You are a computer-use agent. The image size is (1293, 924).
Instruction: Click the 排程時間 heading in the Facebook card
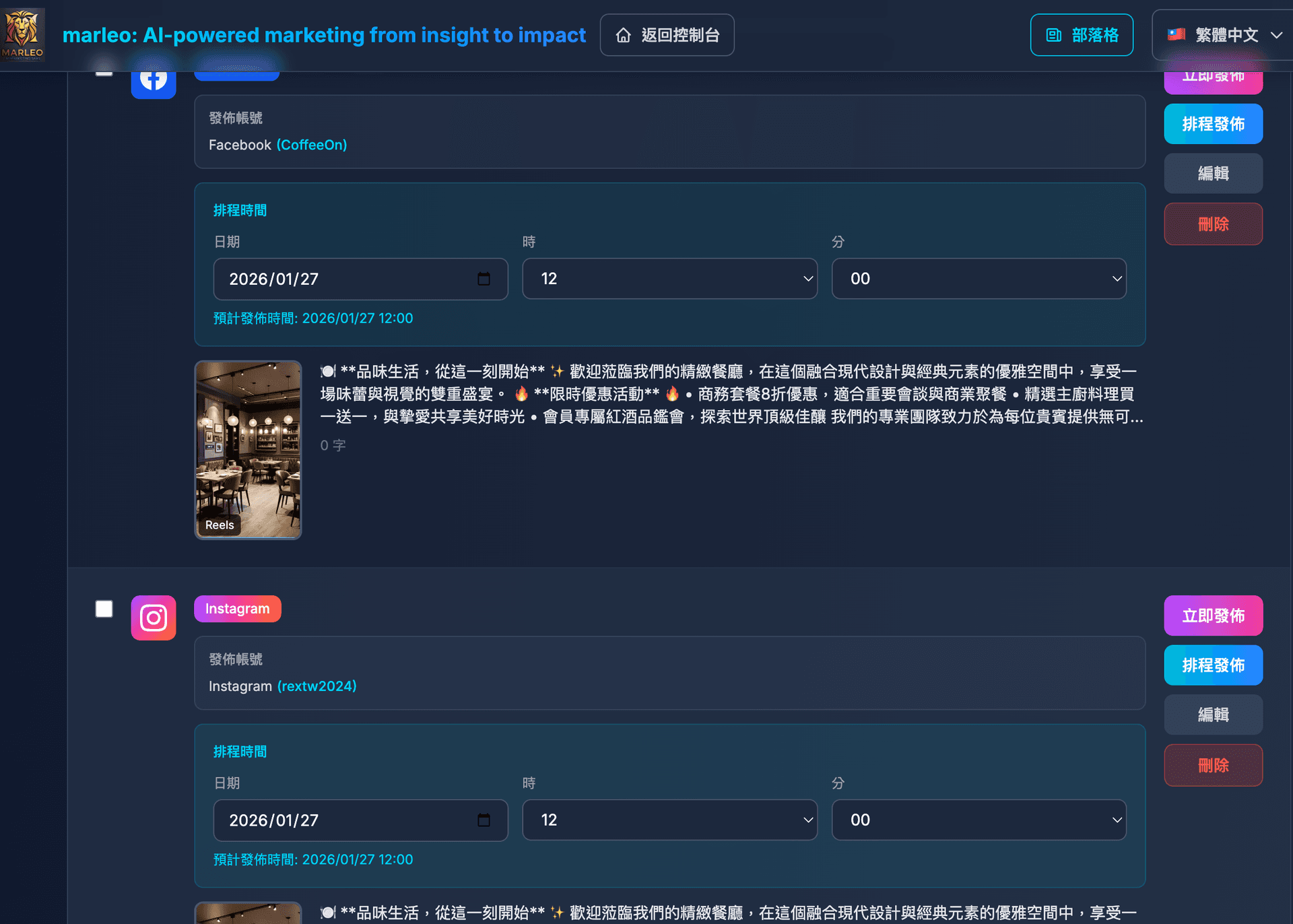[x=240, y=211]
